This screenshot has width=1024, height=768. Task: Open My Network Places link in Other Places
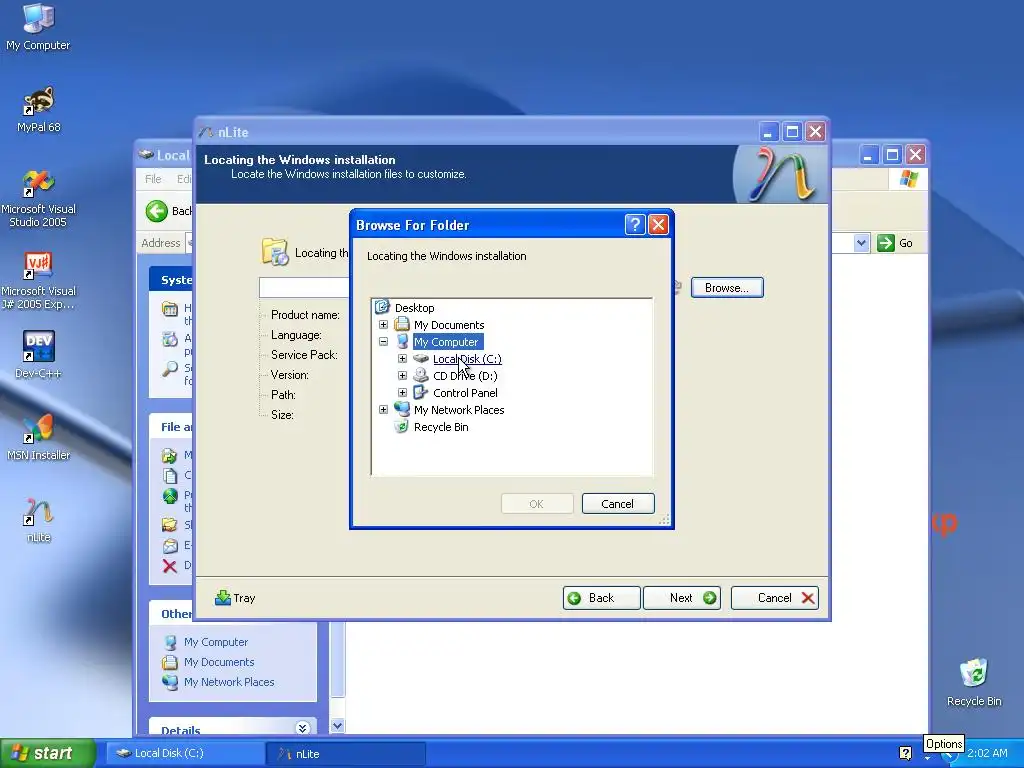tap(229, 682)
